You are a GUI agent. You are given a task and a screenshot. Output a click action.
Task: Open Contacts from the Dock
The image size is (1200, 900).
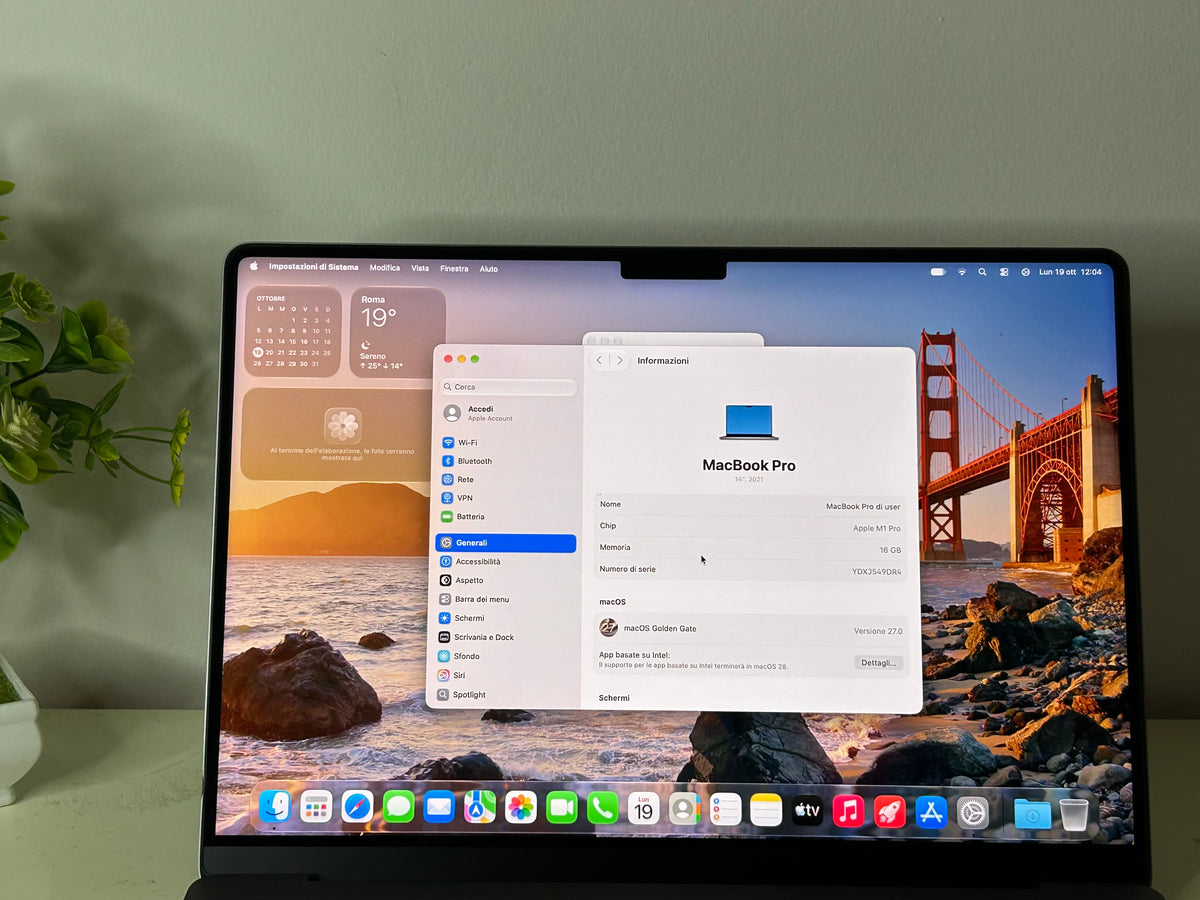[x=685, y=808]
